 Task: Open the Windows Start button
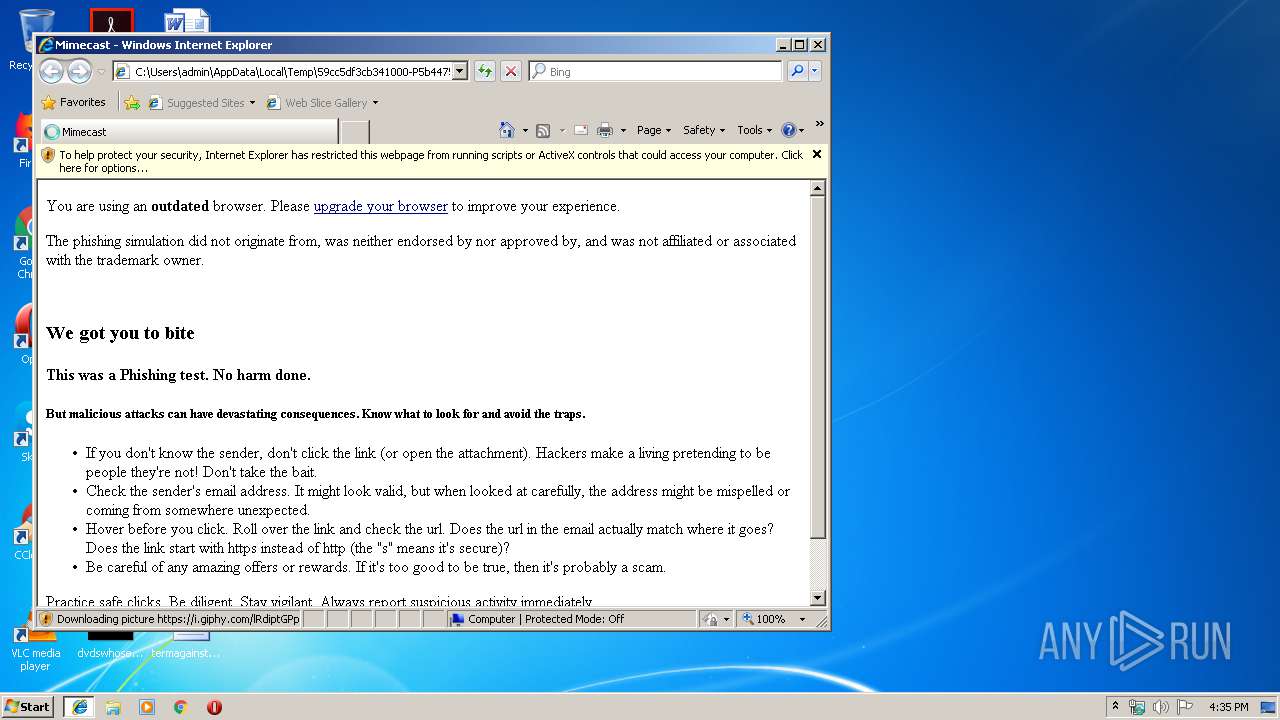(27, 706)
